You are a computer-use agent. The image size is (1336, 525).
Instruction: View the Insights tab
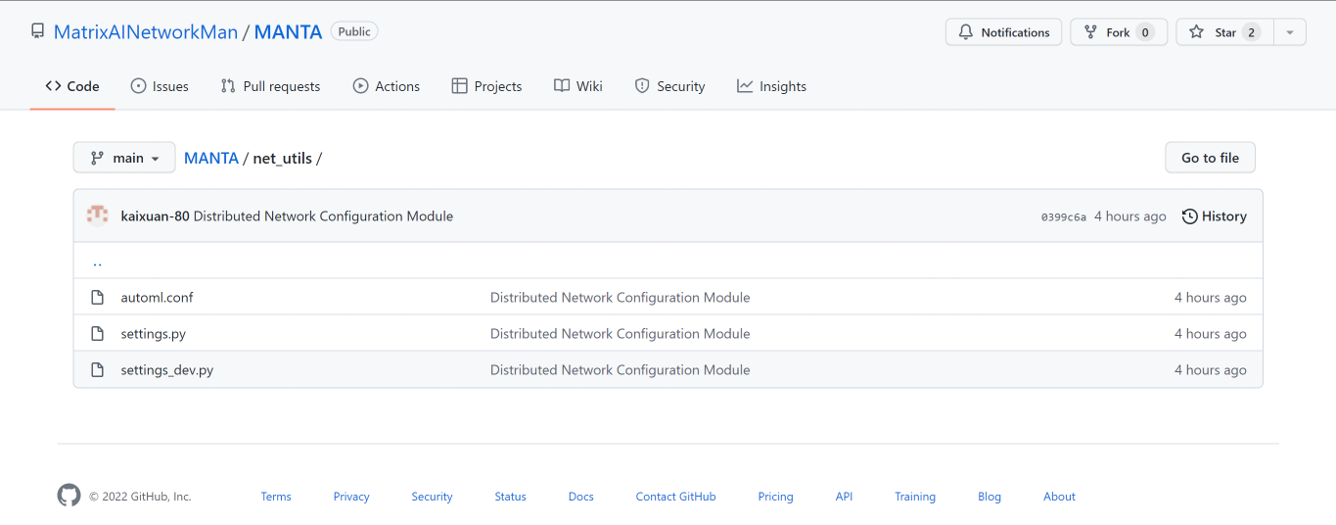click(x=772, y=86)
